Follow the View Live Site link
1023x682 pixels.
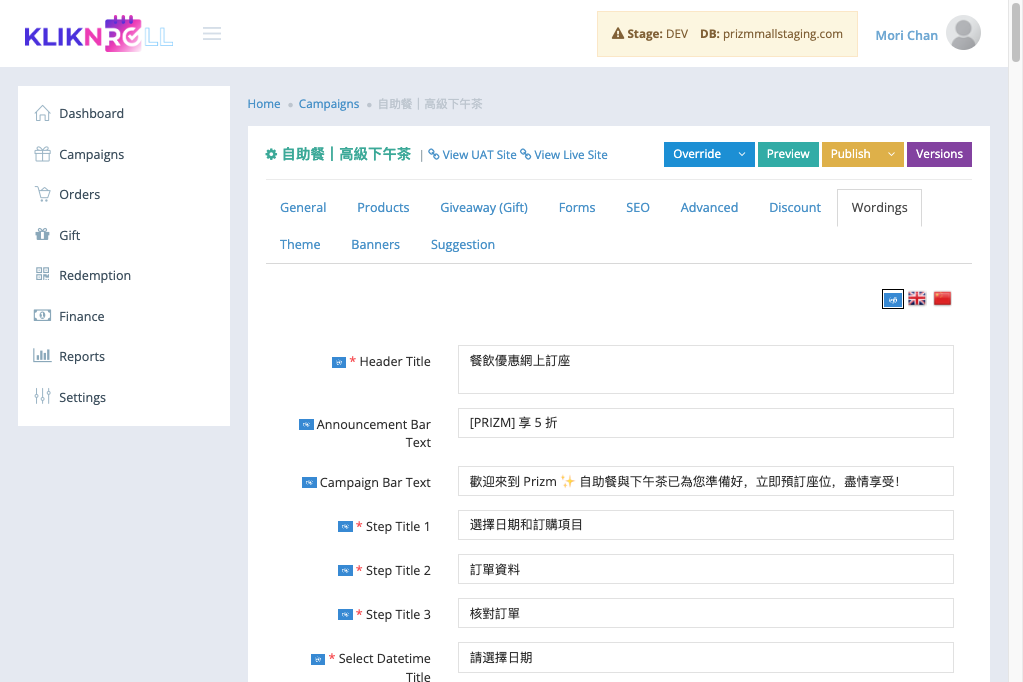(571, 155)
